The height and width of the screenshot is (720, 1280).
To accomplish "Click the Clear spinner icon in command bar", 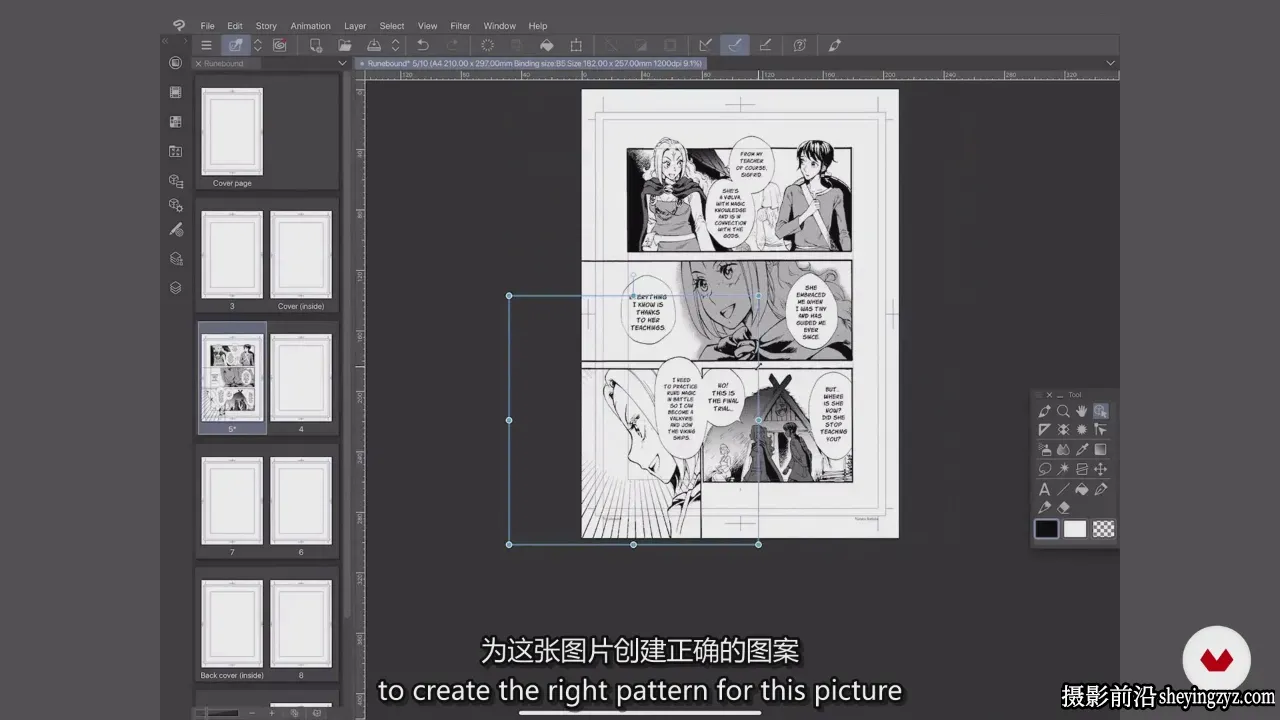I will click(487, 45).
